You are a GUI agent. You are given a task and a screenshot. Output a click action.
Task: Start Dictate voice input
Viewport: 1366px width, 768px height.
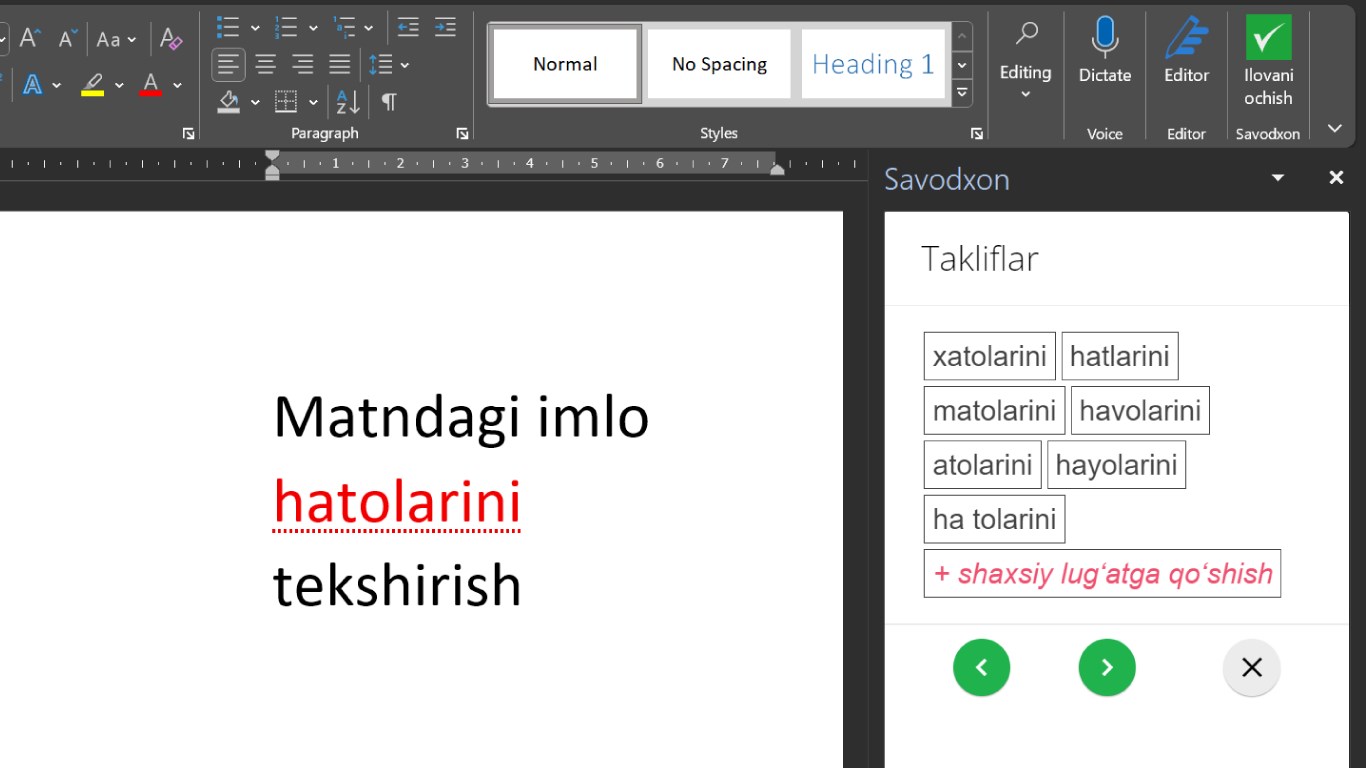[1105, 50]
